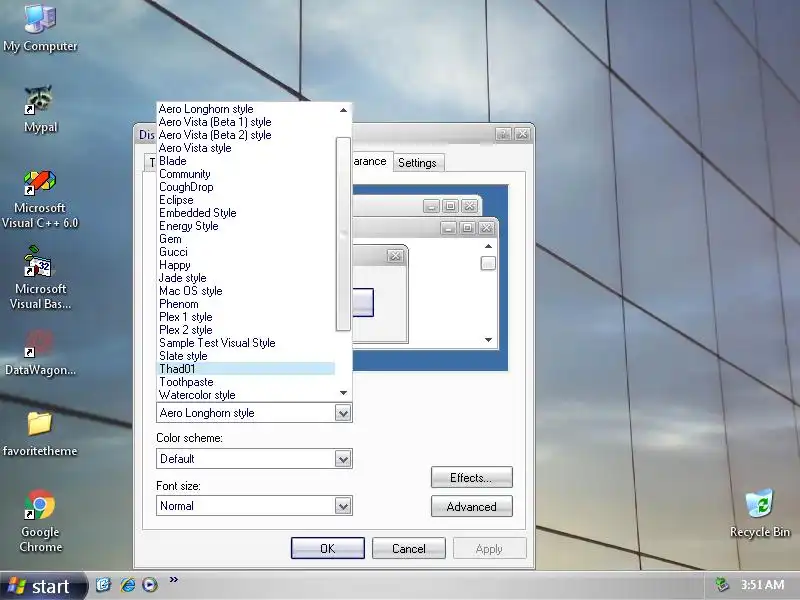
Task: Pick the Eclipse visual style
Action: [245, 200]
